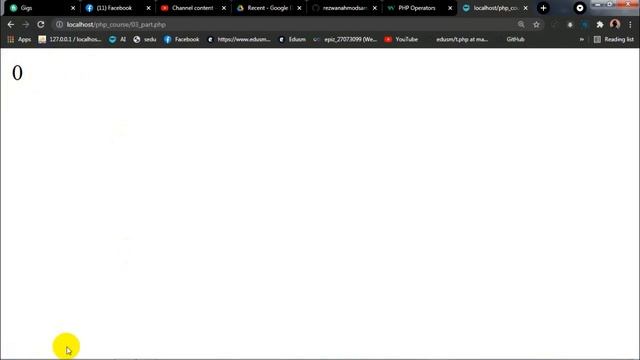Open the epiz_27073099 bookmark
This screenshot has width=640, height=360.
tap(345, 40)
